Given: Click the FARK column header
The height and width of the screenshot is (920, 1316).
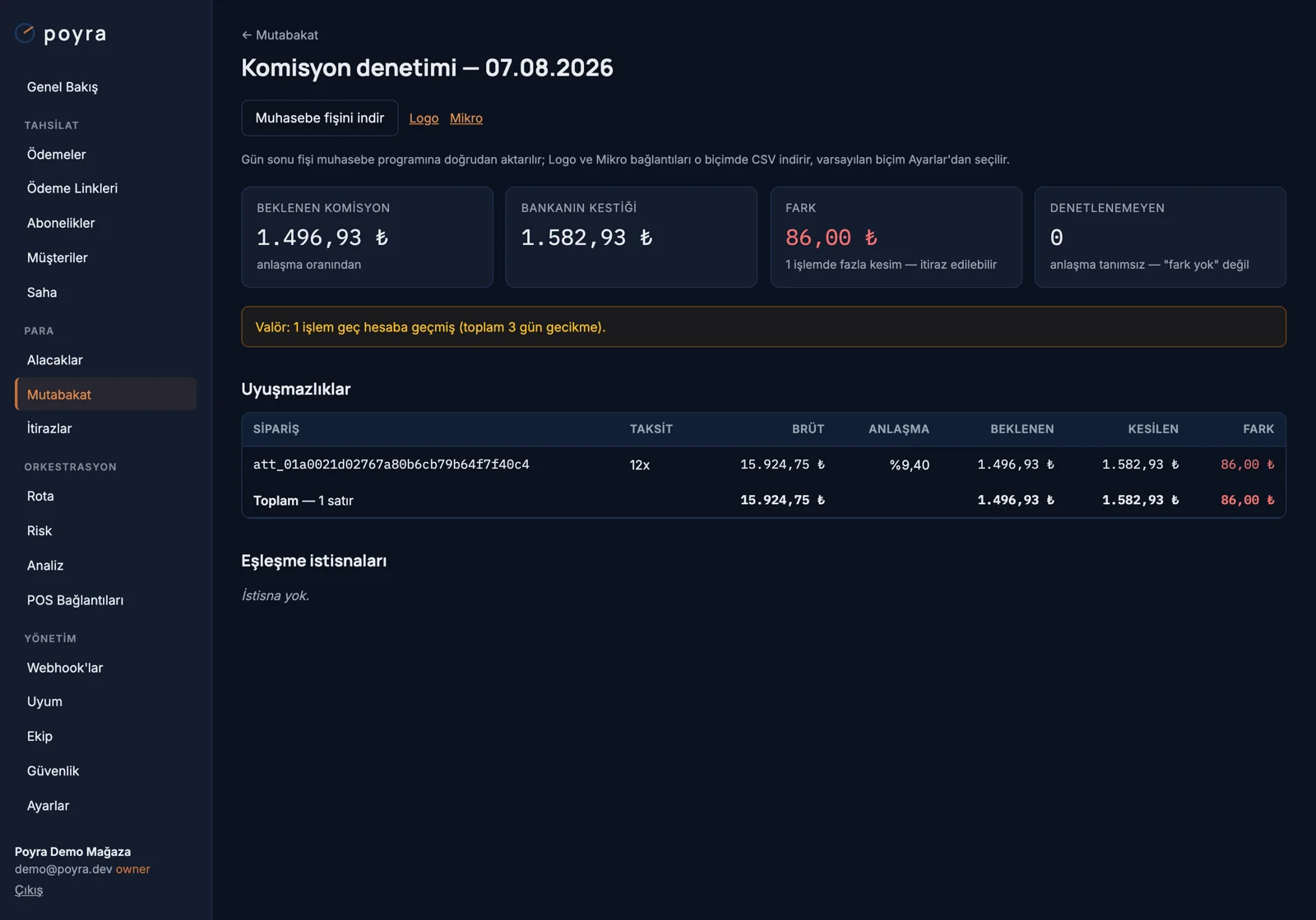Looking at the screenshot, I should point(1258,428).
